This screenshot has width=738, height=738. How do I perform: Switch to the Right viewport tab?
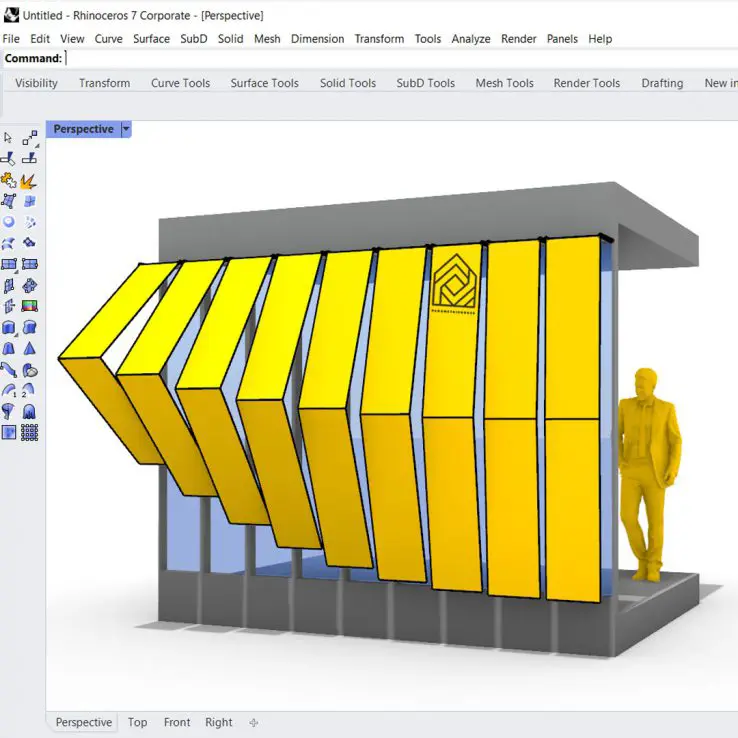coord(218,722)
